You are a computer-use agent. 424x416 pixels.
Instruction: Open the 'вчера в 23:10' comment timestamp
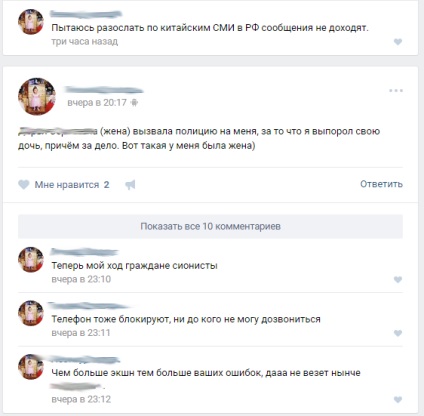click(x=81, y=279)
